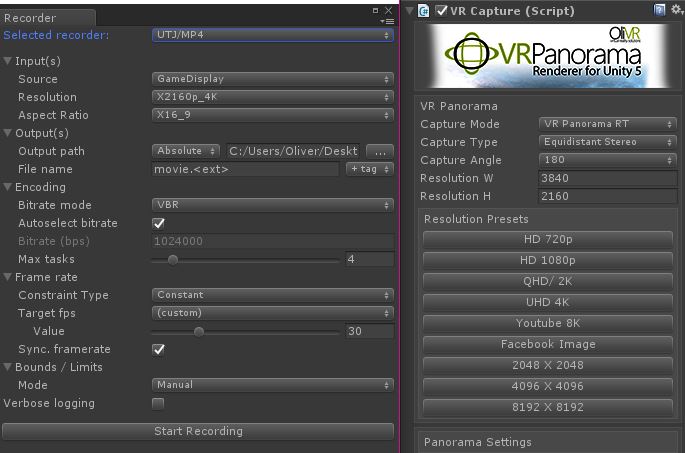Open the VR Capture component settings gear
Viewport: 685px width, 453px height.
click(x=676, y=11)
